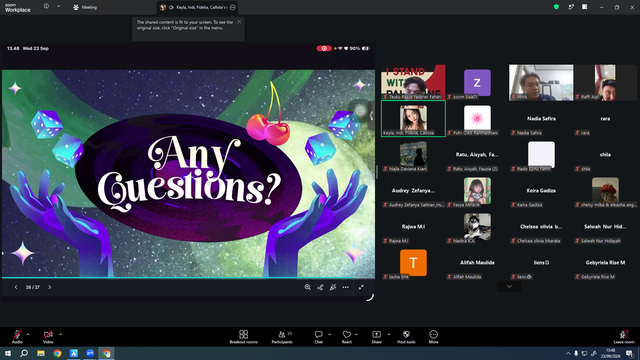Image resolution: width=640 pixels, height=360 pixels.
Task: Click the Nadia Safira participant tile
Action: pos(541,118)
